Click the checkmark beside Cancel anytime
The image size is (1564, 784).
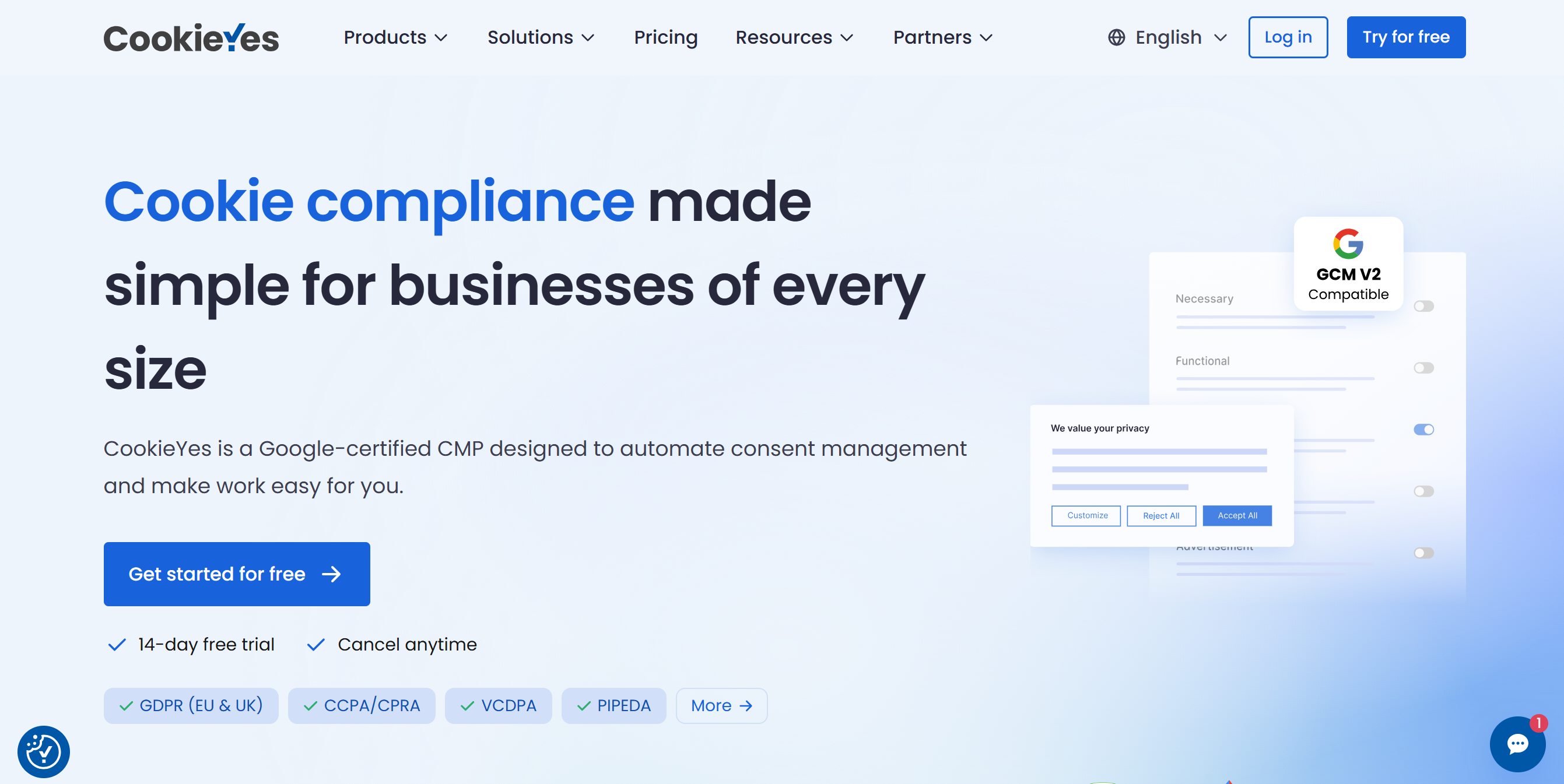coord(315,645)
